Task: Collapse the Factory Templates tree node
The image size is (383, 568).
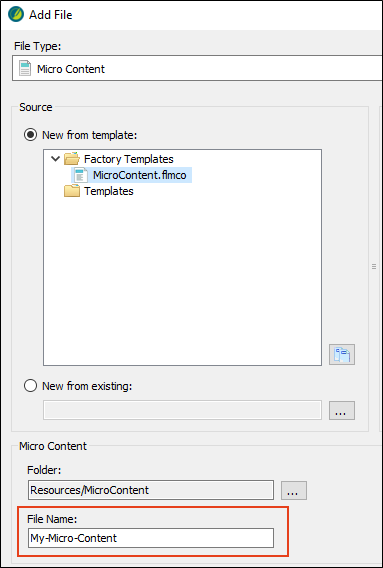Action: click(55, 158)
